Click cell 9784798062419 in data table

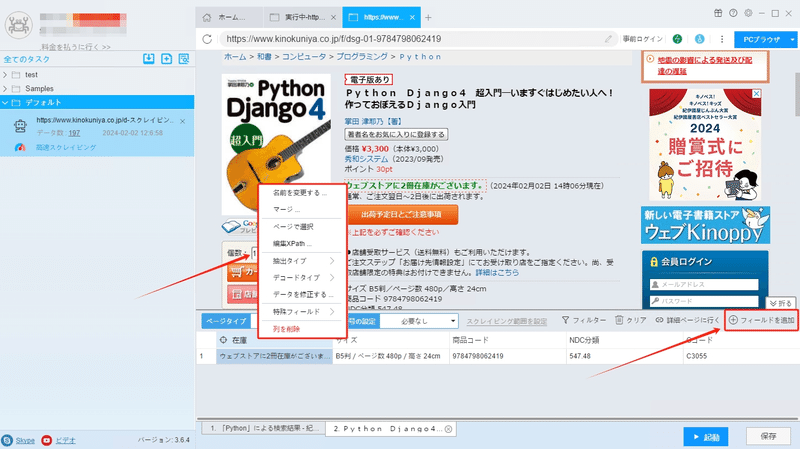(507, 356)
